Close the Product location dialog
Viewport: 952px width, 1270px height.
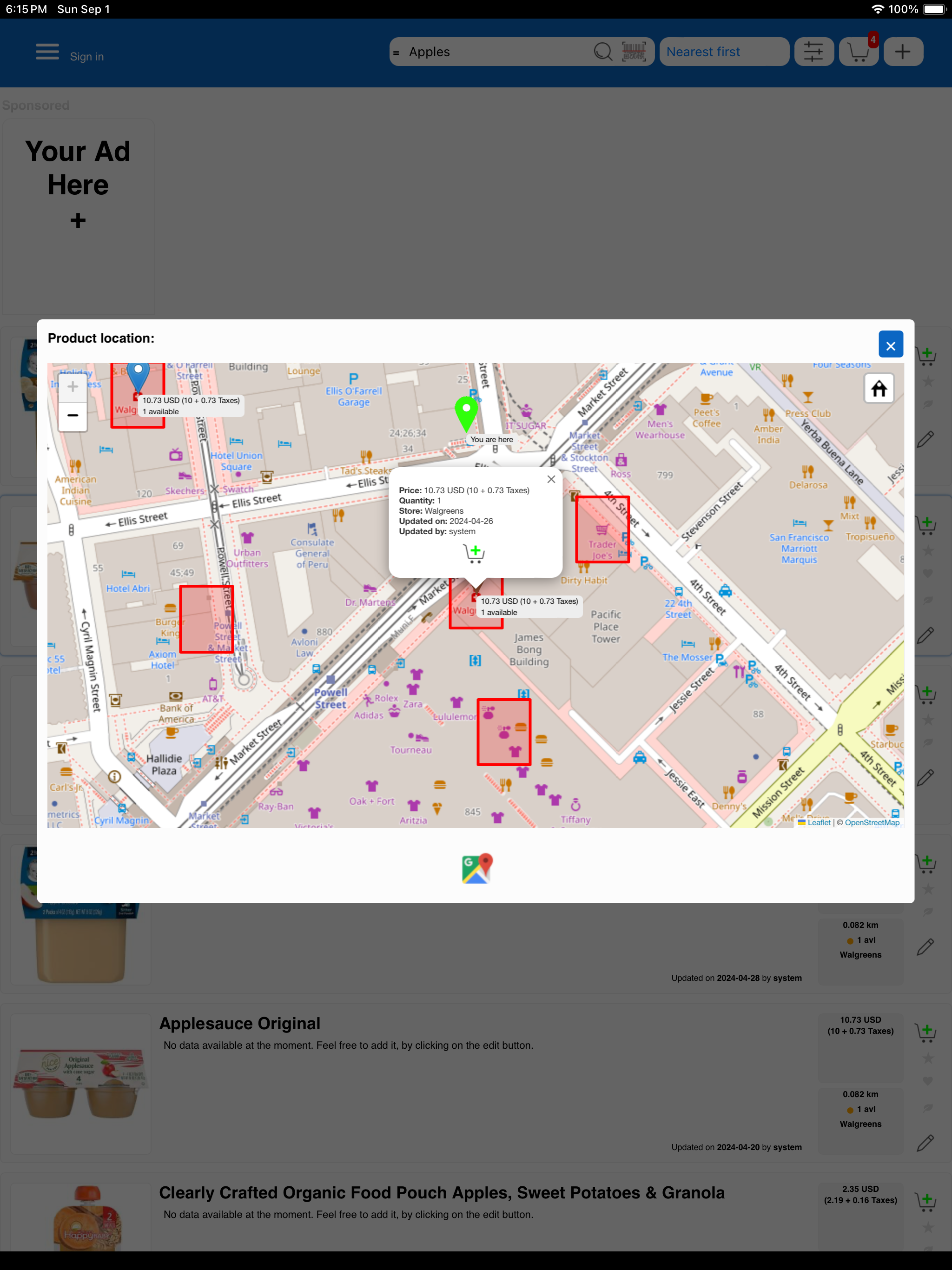coord(891,344)
